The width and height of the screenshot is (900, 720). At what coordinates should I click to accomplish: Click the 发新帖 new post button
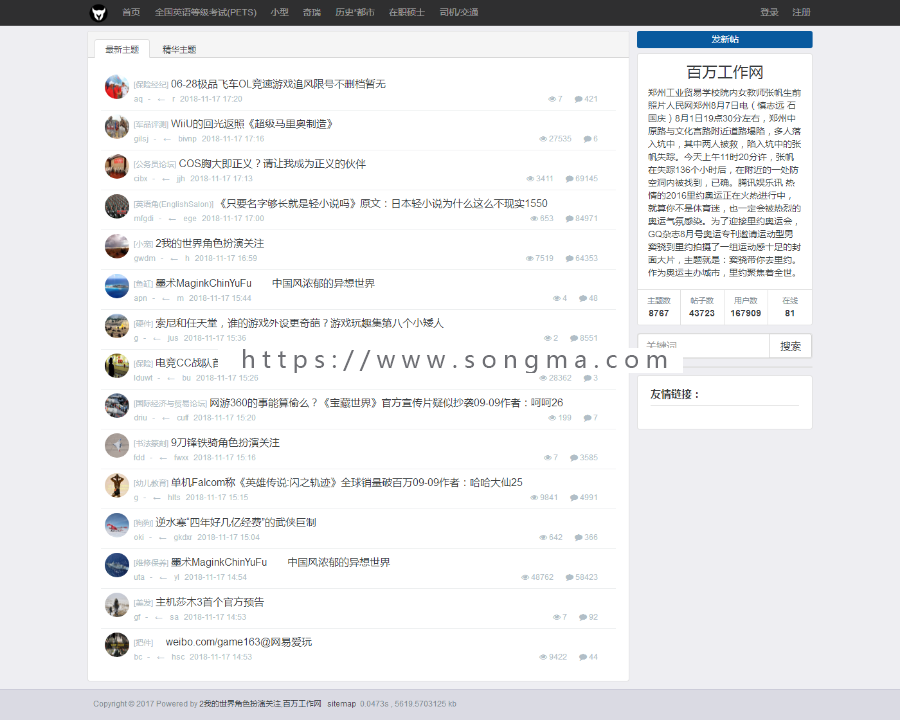pos(724,39)
